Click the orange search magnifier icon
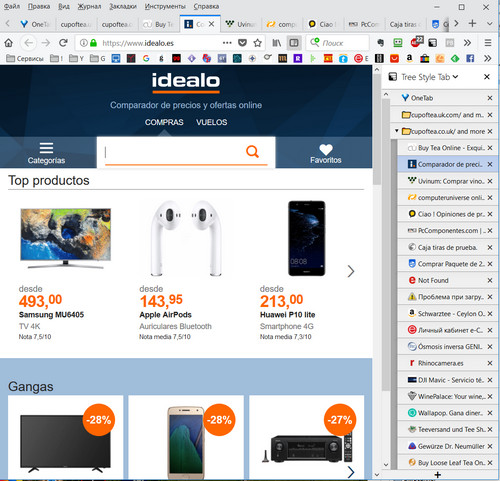This screenshot has width=500, height=481. click(252, 152)
